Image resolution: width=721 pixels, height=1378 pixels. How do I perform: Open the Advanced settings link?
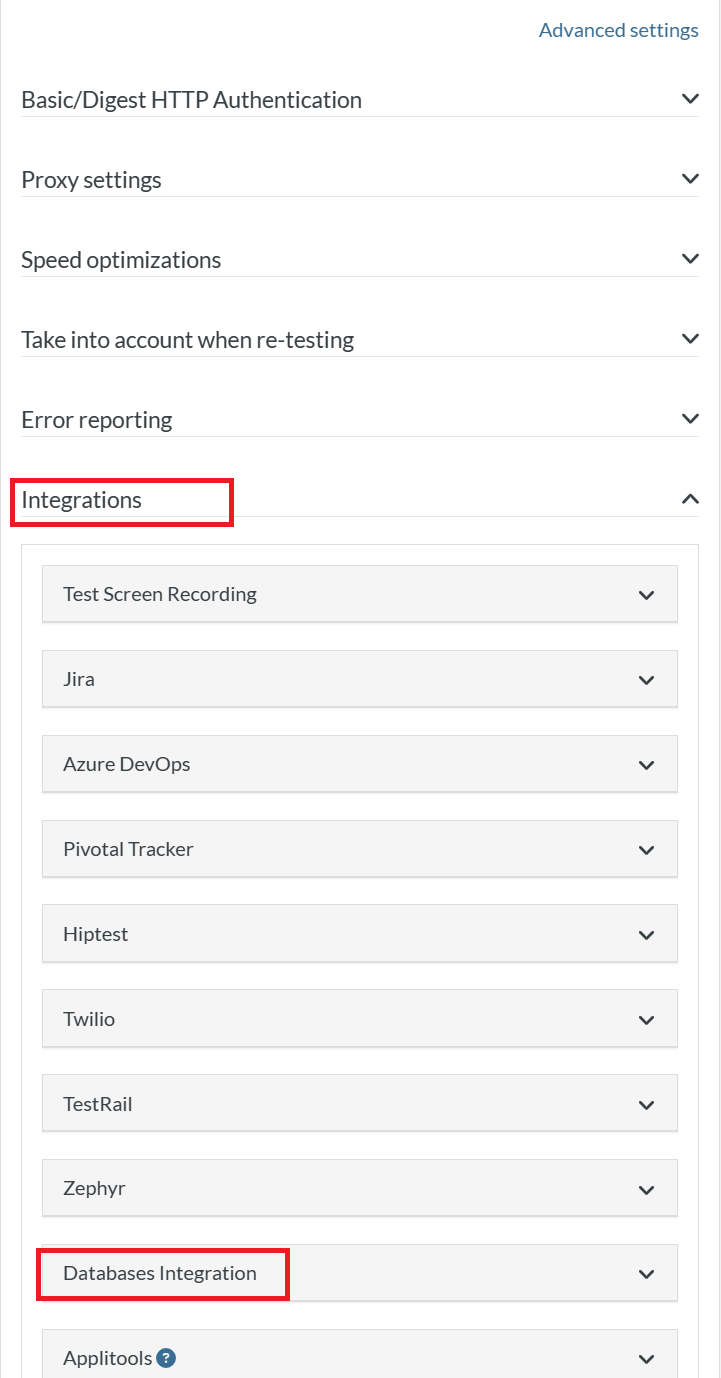[x=618, y=30]
